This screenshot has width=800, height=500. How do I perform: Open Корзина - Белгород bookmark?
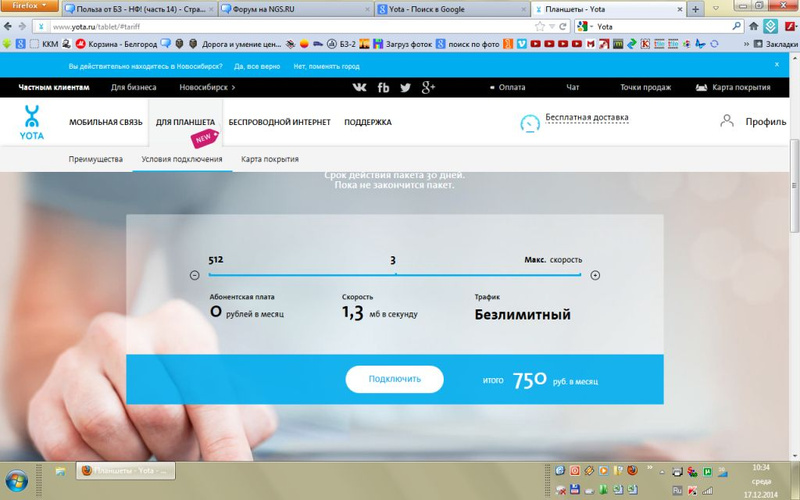pos(116,44)
